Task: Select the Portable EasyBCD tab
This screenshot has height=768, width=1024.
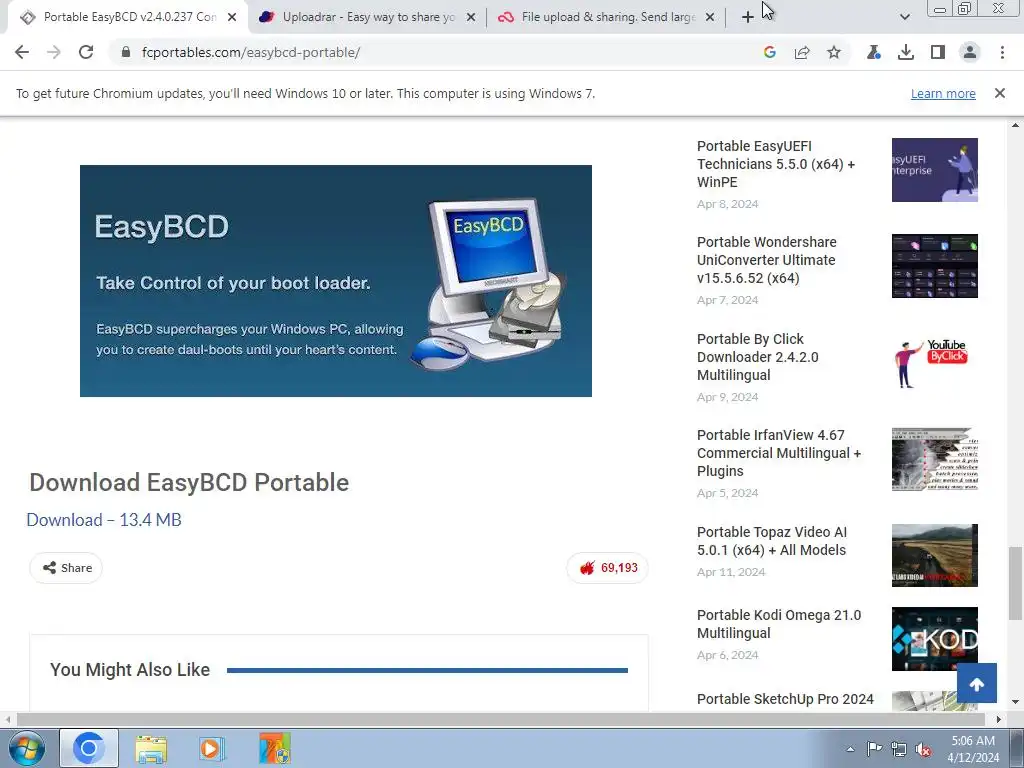Action: click(x=129, y=17)
